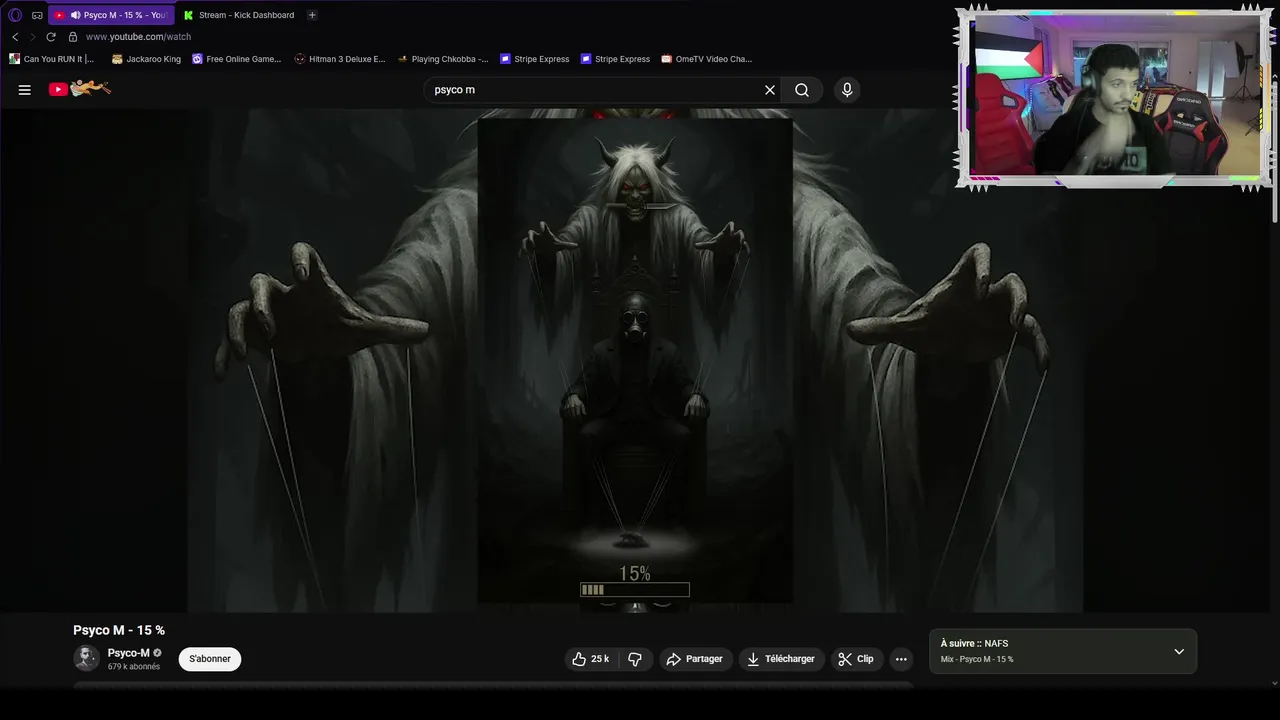The image size is (1280, 720).
Task: Mute the Psyco M tab audio icon
Action: pos(75,15)
